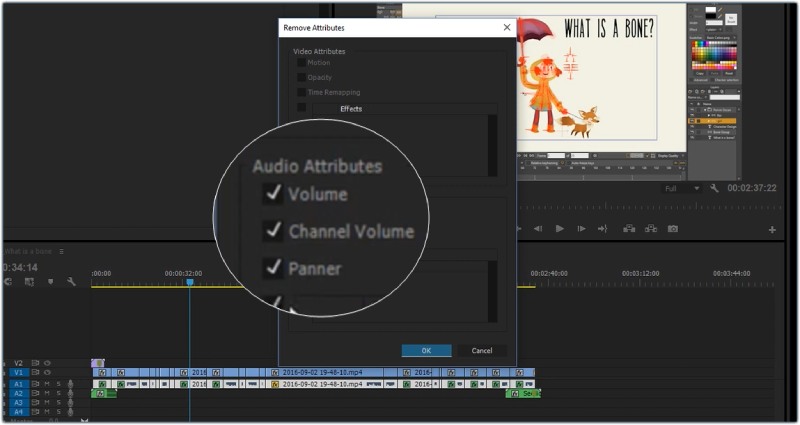800x425 pixels.
Task: Select the green clip at end of A2
Action: tap(523, 393)
